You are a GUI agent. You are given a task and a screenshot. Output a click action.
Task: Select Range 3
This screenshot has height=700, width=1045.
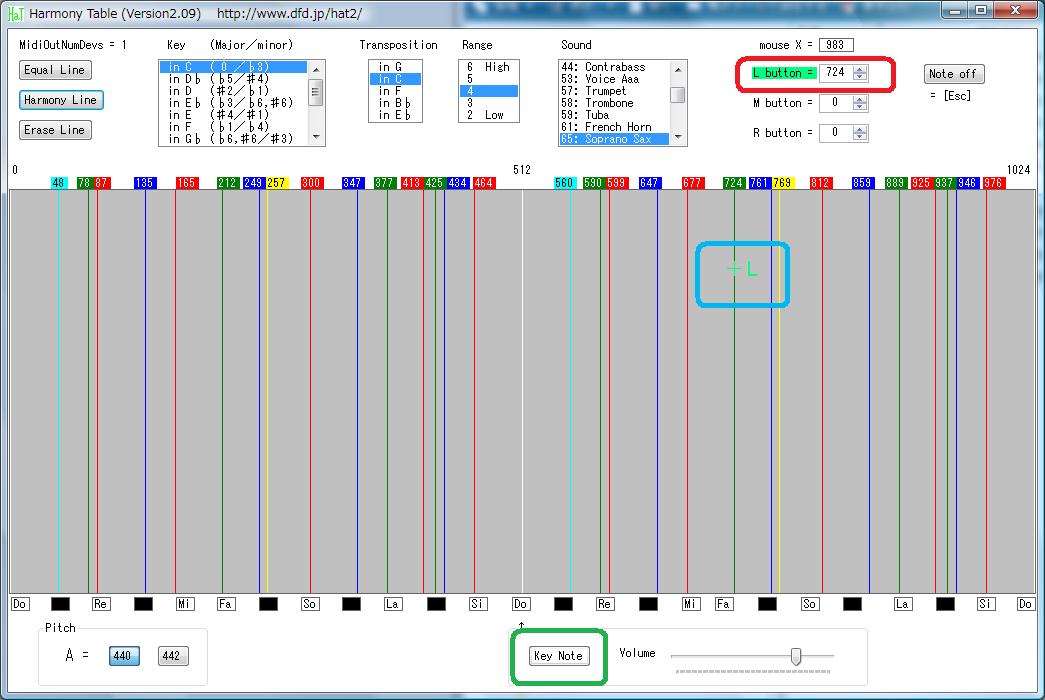coord(489,103)
